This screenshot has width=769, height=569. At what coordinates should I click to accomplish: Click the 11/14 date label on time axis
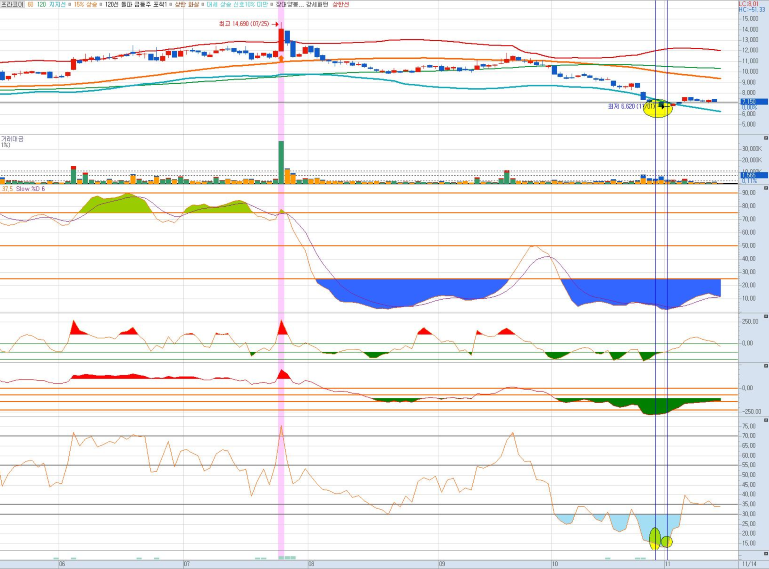pyautogui.click(x=749, y=564)
